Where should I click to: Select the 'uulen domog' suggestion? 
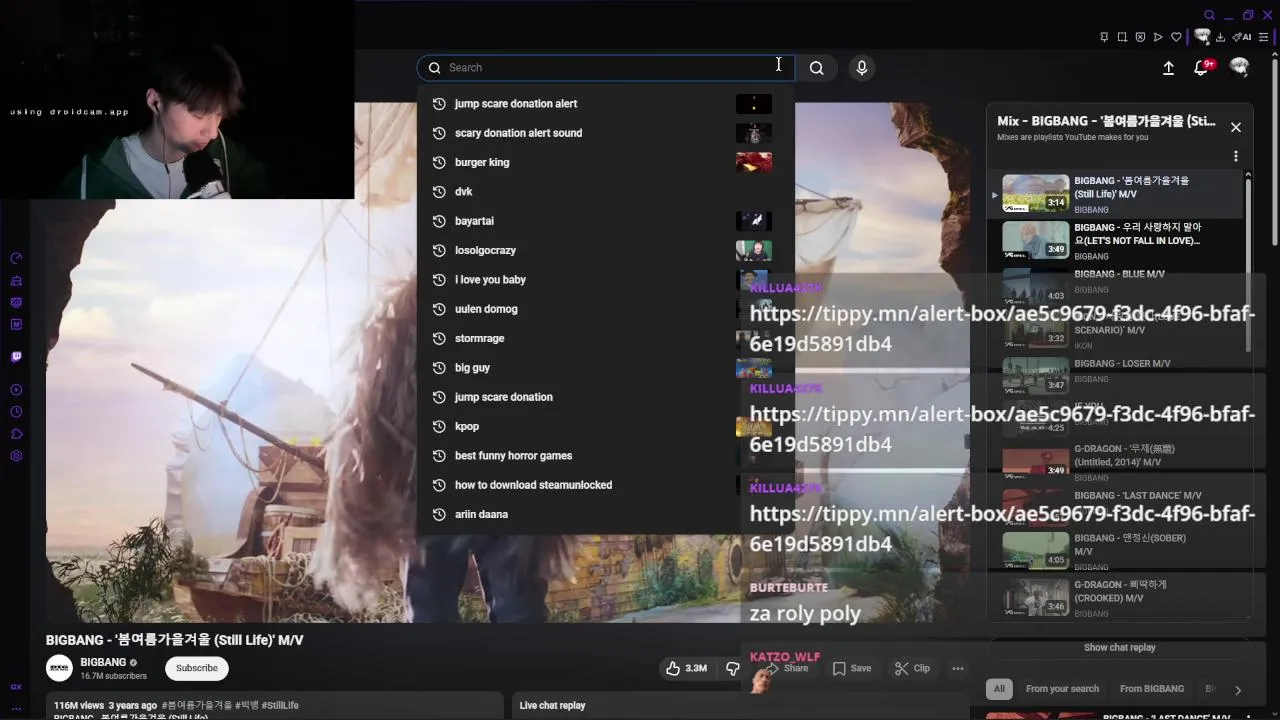click(606, 309)
